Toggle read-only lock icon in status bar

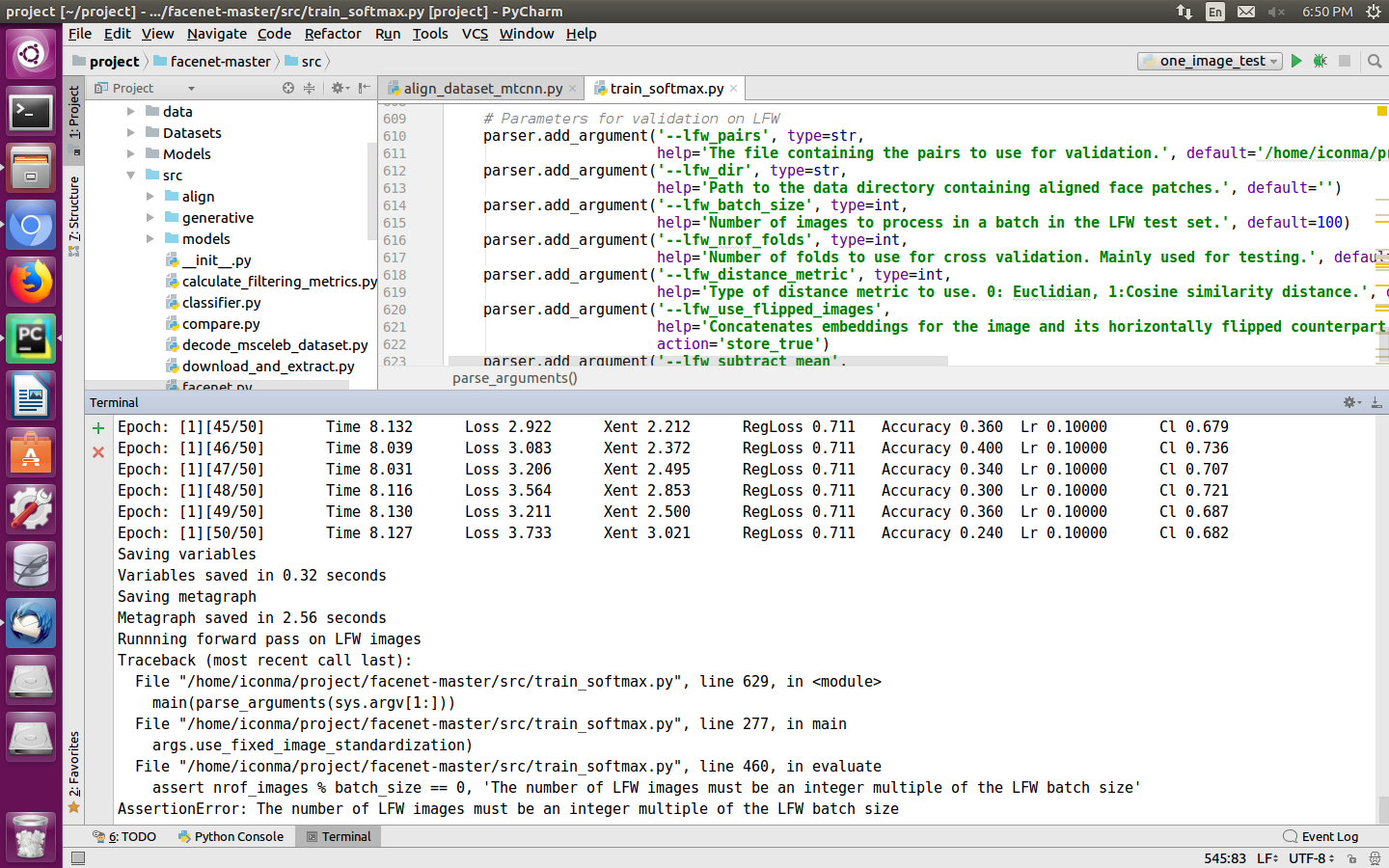[x=1351, y=858]
